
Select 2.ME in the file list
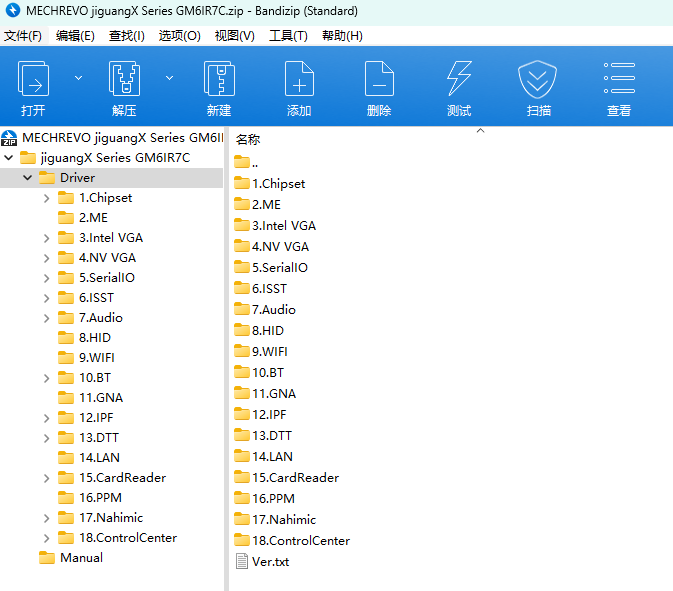coord(258,205)
